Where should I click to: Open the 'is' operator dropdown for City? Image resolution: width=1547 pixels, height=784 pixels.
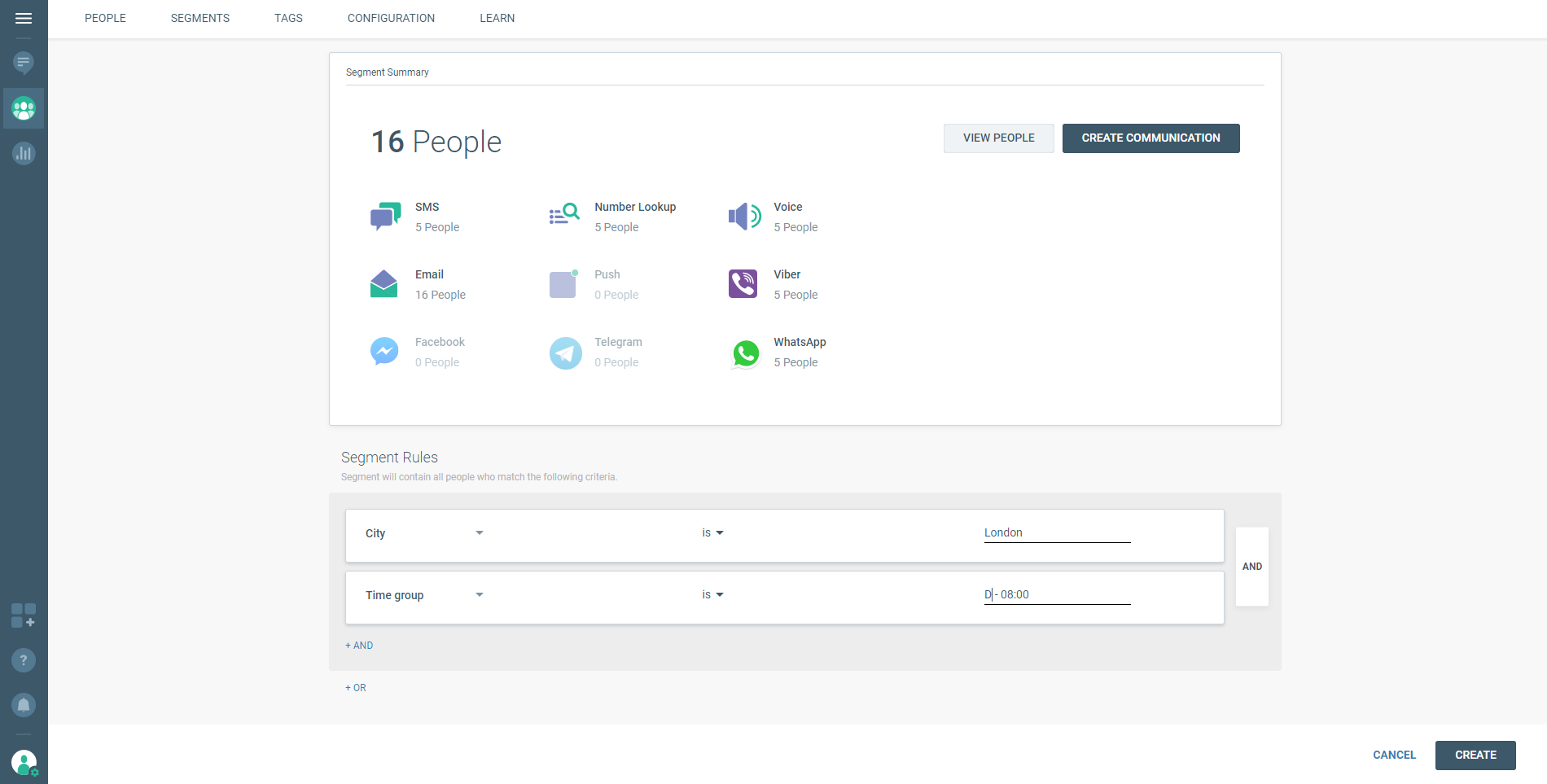point(713,533)
